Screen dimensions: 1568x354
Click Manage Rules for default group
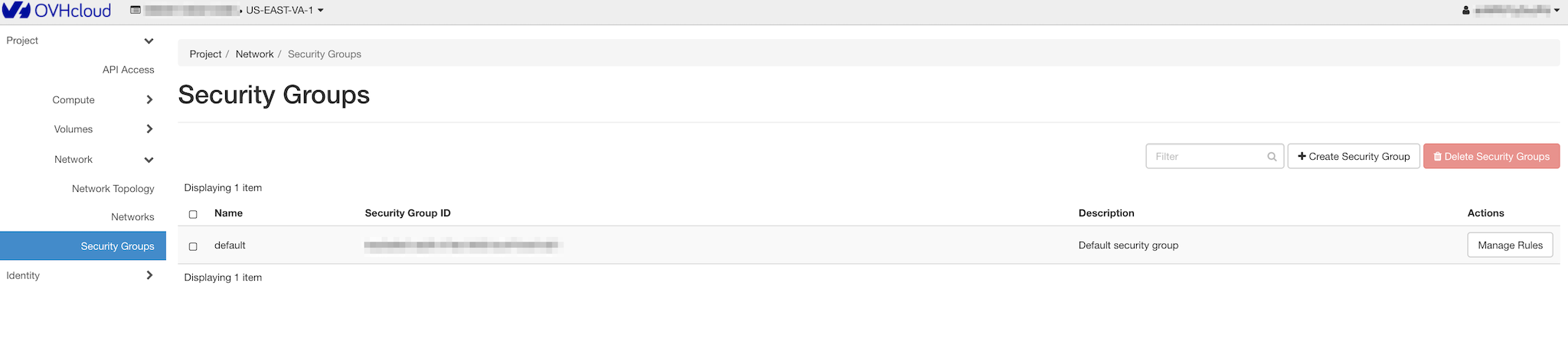[1510, 245]
